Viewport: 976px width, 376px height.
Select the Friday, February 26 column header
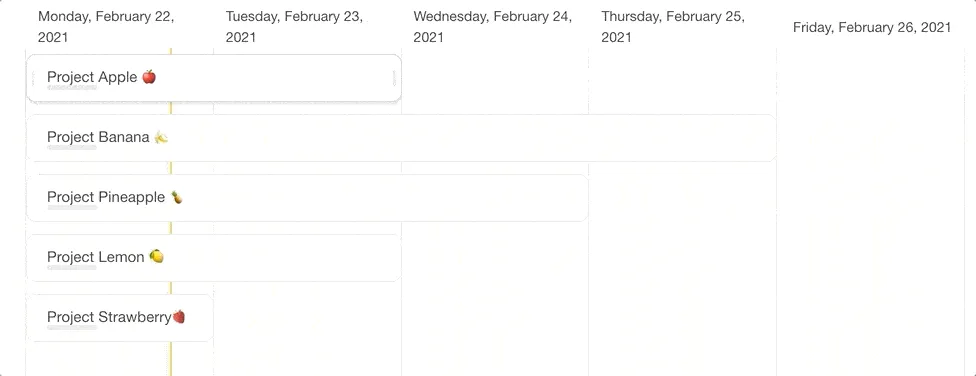pyautogui.click(x=872, y=27)
